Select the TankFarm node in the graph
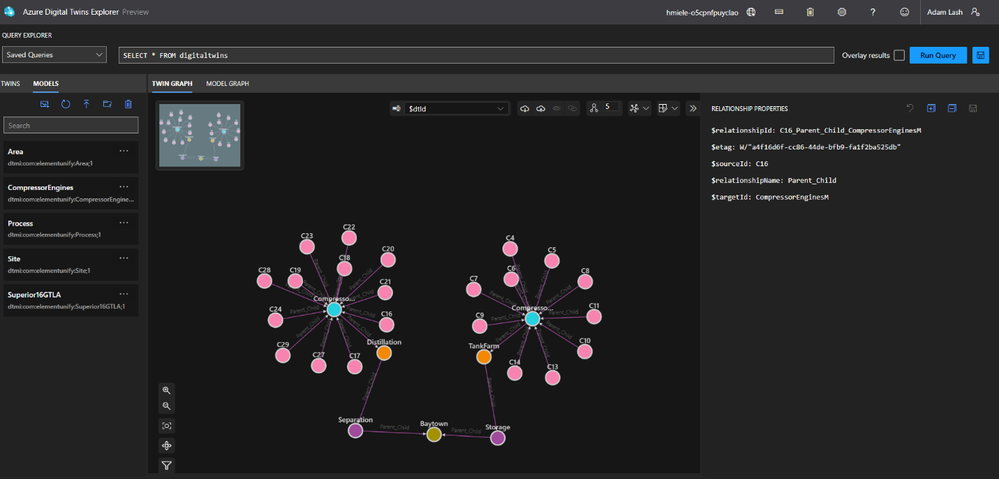Image resolution: width=999 pixels, height=479 pixels. [x=484, y=357]
